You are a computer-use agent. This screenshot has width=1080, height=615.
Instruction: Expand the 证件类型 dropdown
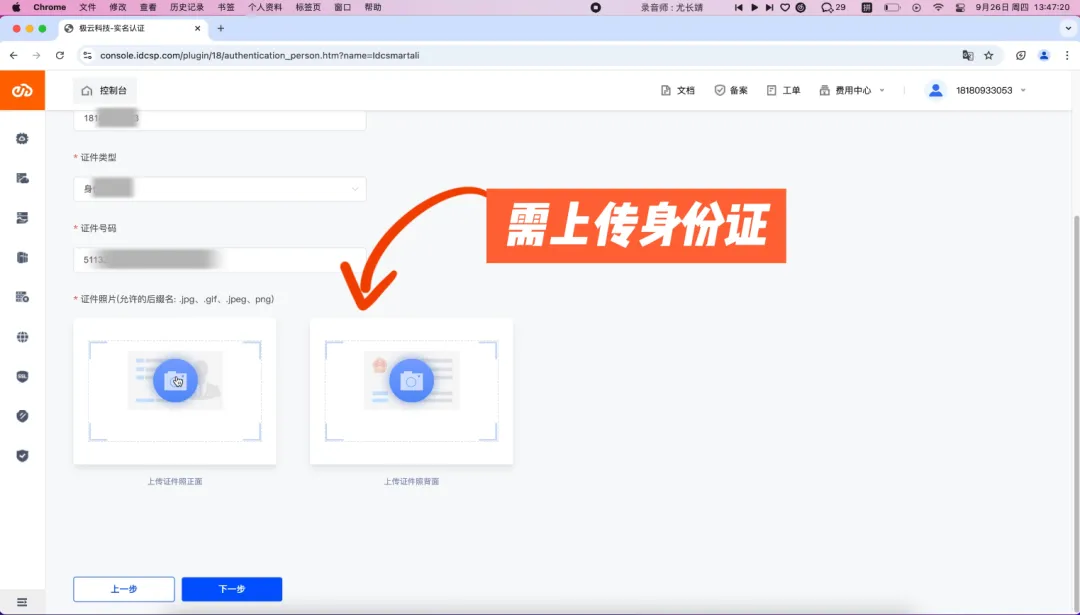pyautogui.click(x=220, y=189)
